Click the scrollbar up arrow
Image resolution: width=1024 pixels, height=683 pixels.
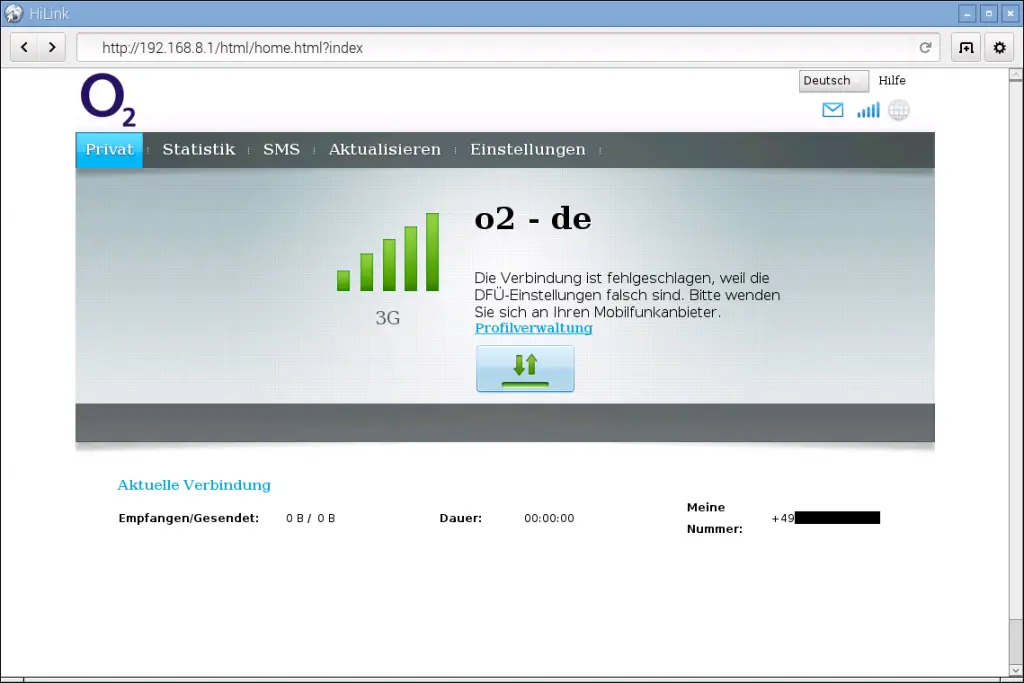pos(1016,75)
